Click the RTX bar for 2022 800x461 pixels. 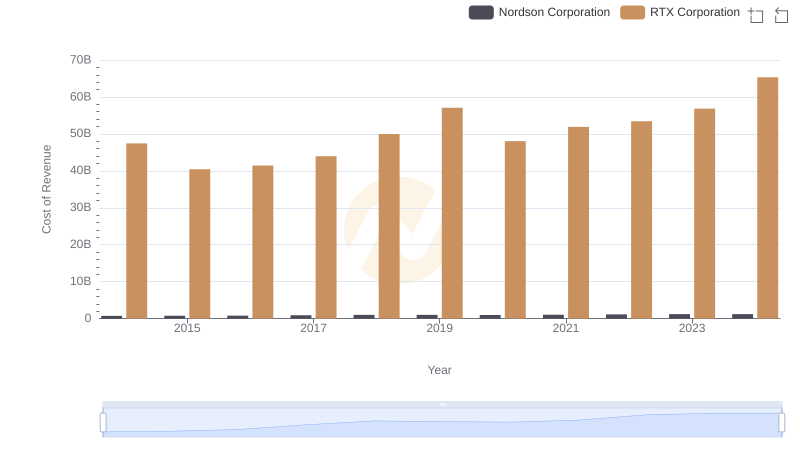pyautogui.click(x=641, y=220)
